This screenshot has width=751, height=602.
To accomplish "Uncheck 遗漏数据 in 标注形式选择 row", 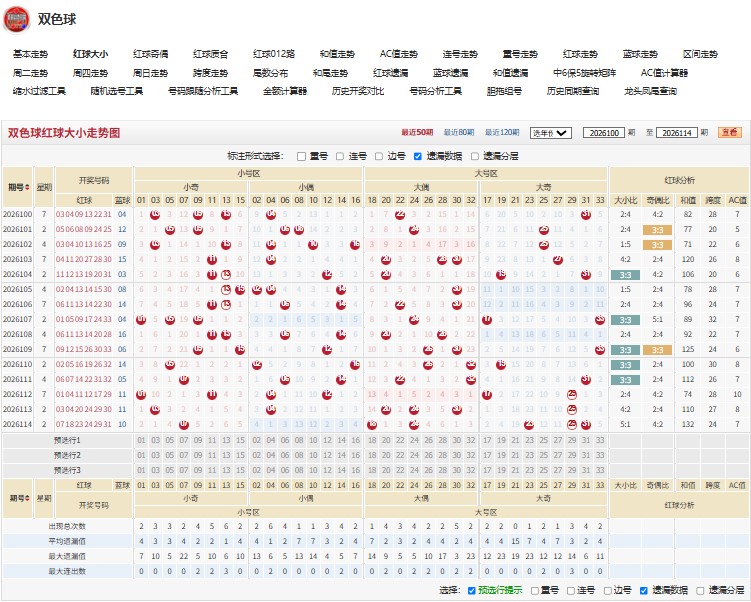I will tap(418, 157).
